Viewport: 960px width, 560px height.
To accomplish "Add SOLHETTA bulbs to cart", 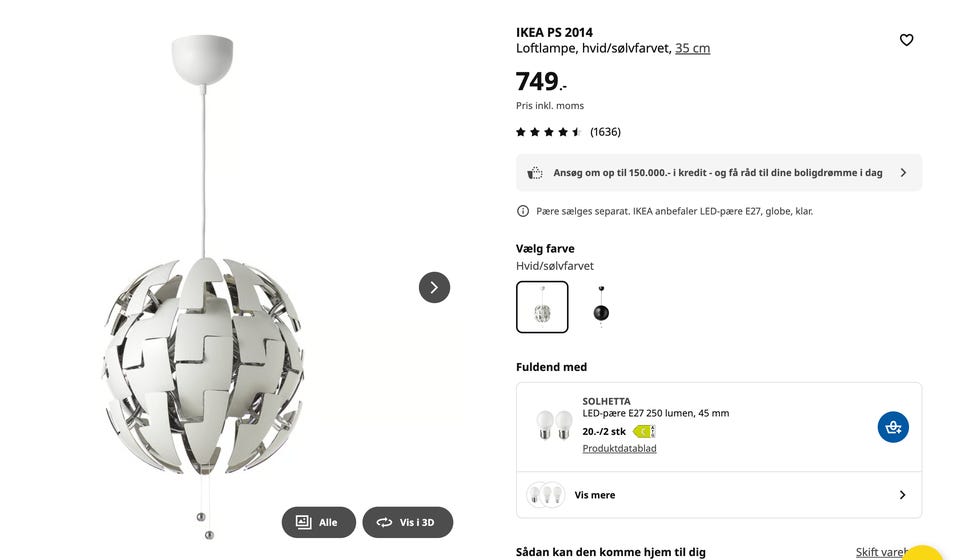I will click(893, 427).
